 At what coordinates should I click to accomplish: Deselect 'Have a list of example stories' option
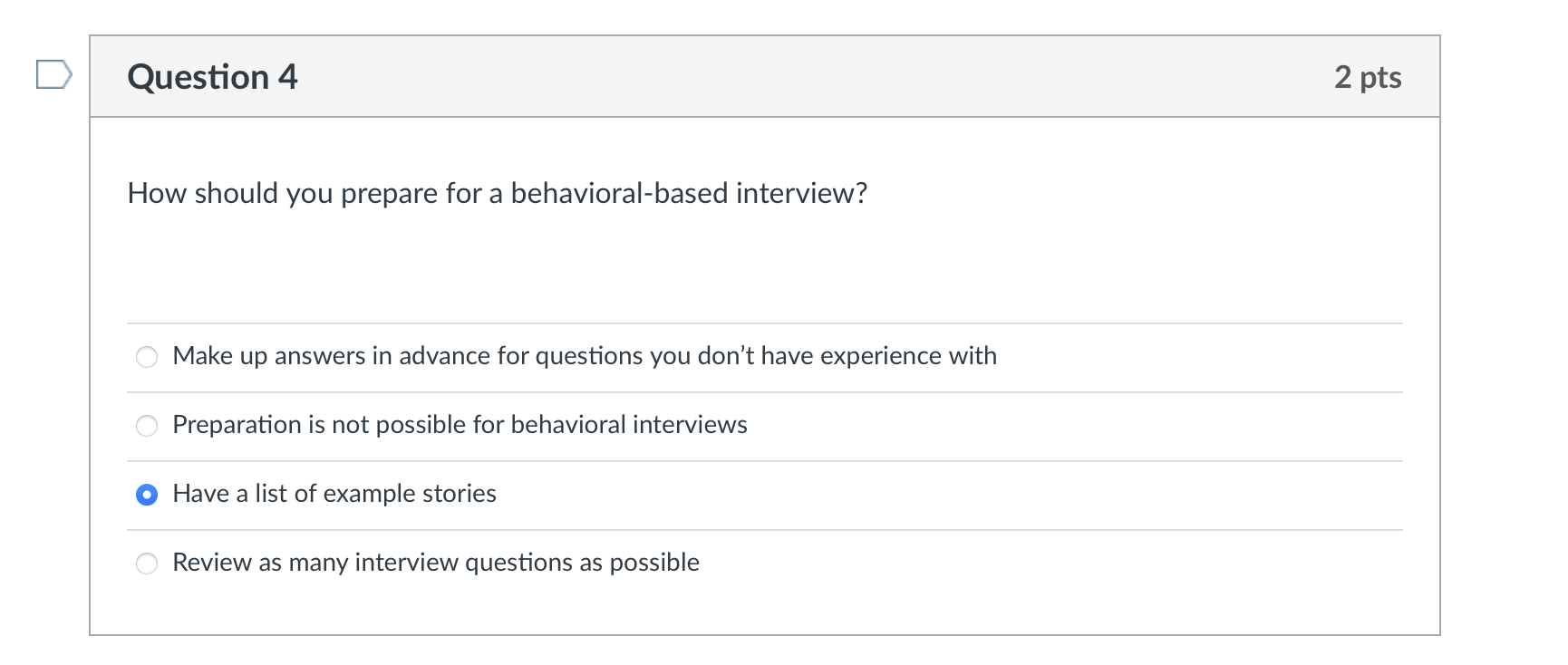pyautogui.click(x=147, y=495)
